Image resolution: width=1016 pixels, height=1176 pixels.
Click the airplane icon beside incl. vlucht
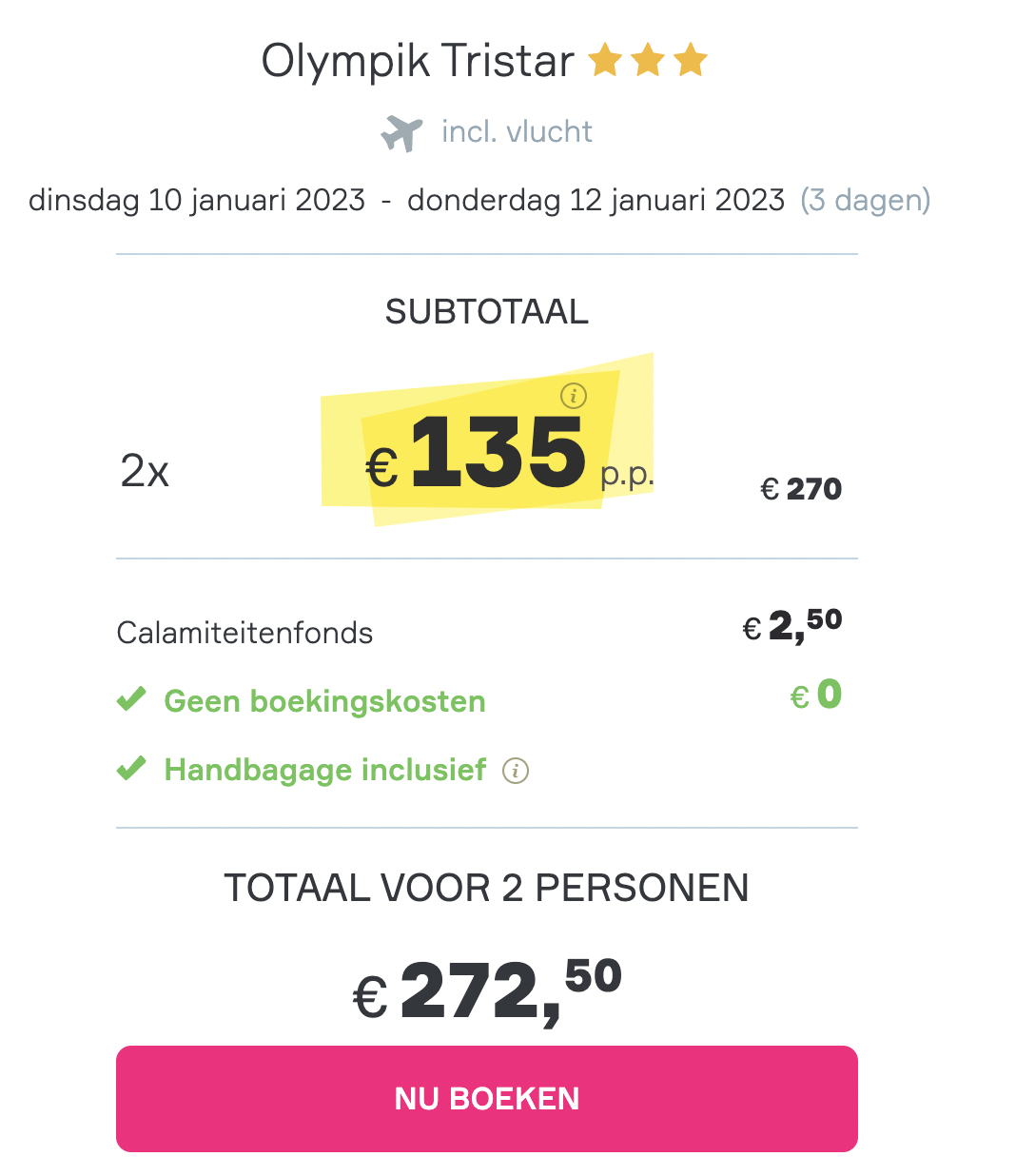(x=401, y=132)
